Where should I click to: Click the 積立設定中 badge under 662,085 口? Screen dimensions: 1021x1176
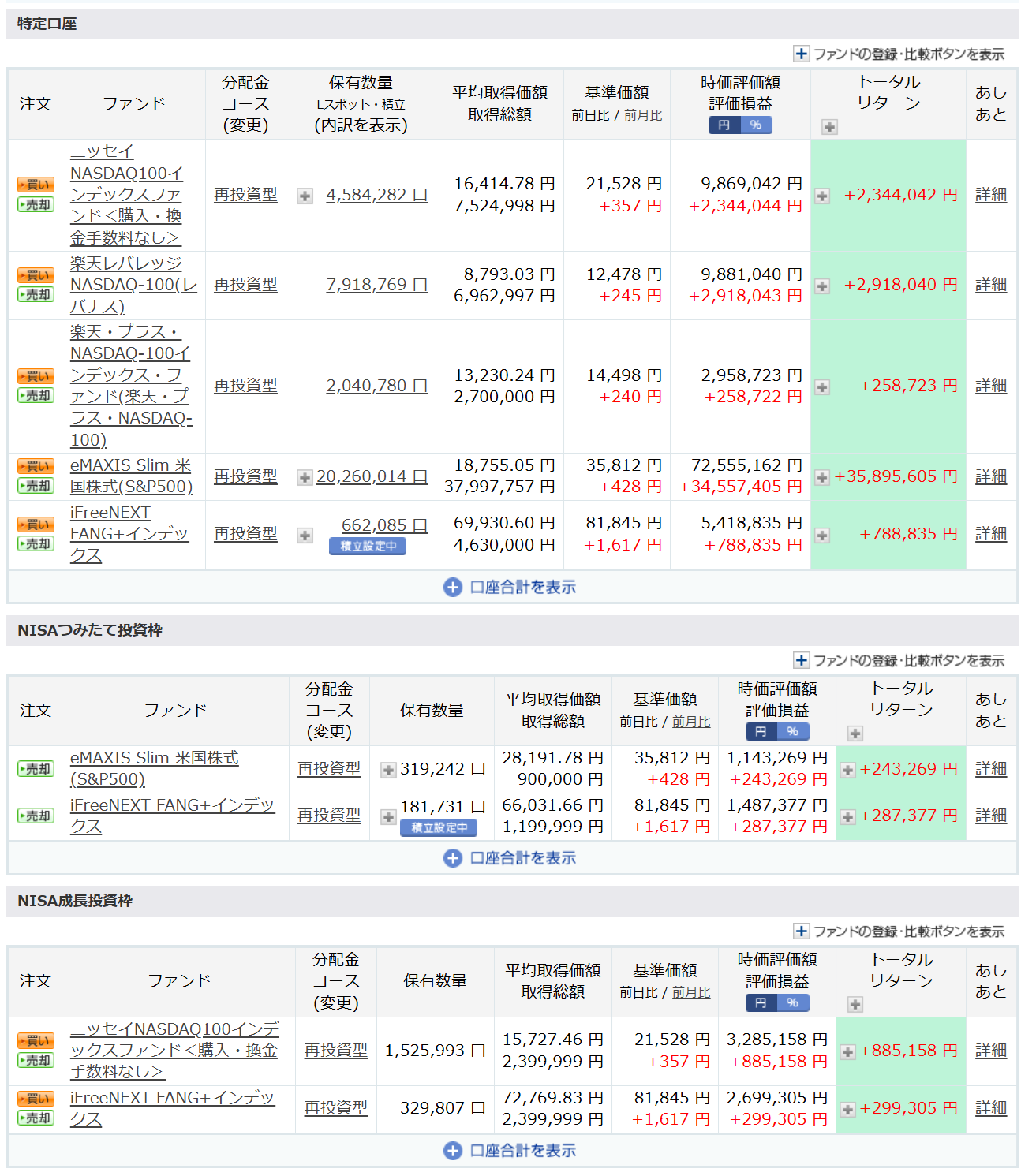click(368, 546)
